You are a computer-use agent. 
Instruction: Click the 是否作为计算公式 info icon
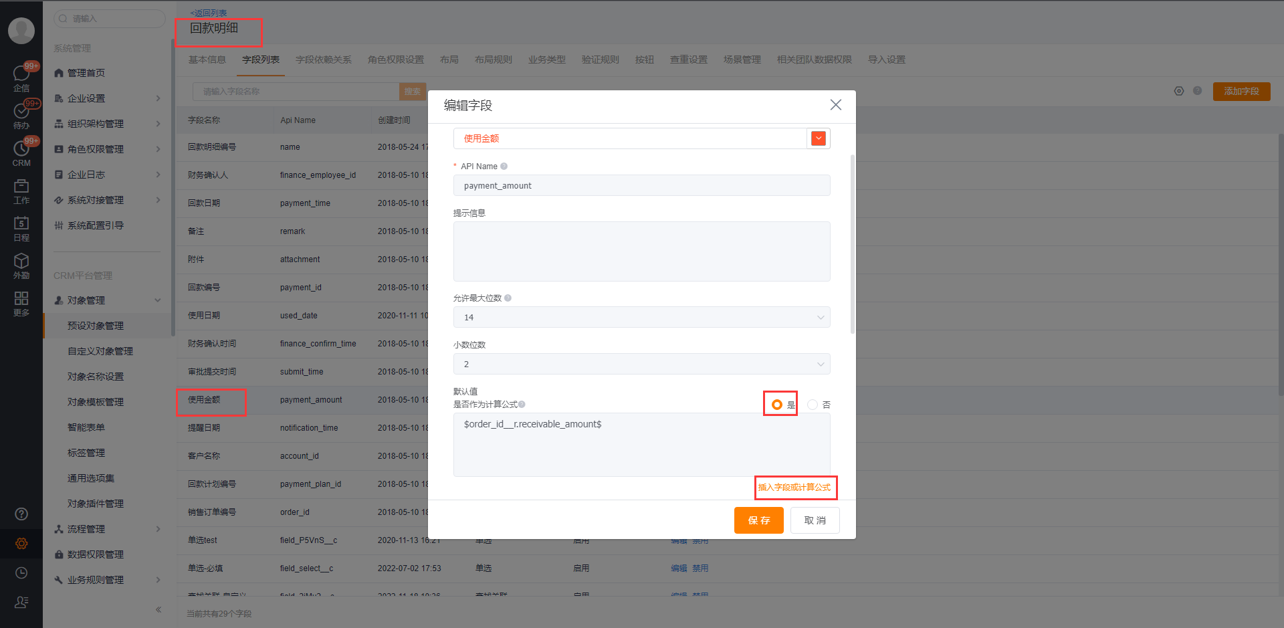pos(522,404)
